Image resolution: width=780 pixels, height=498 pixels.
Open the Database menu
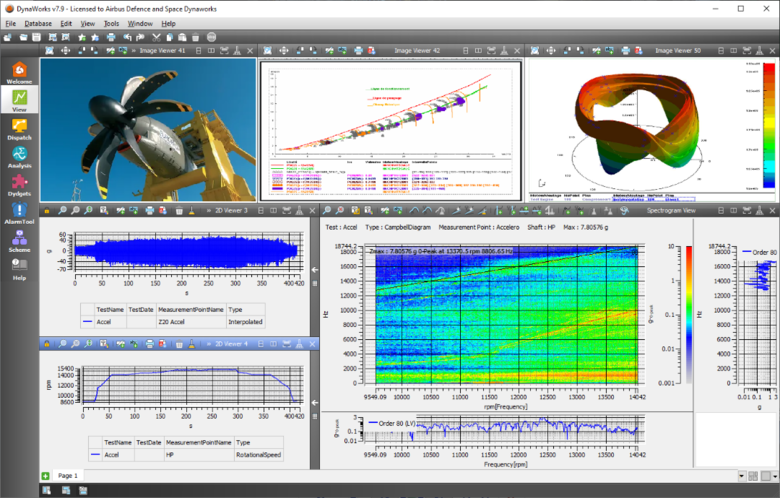(x=39, y=23)
